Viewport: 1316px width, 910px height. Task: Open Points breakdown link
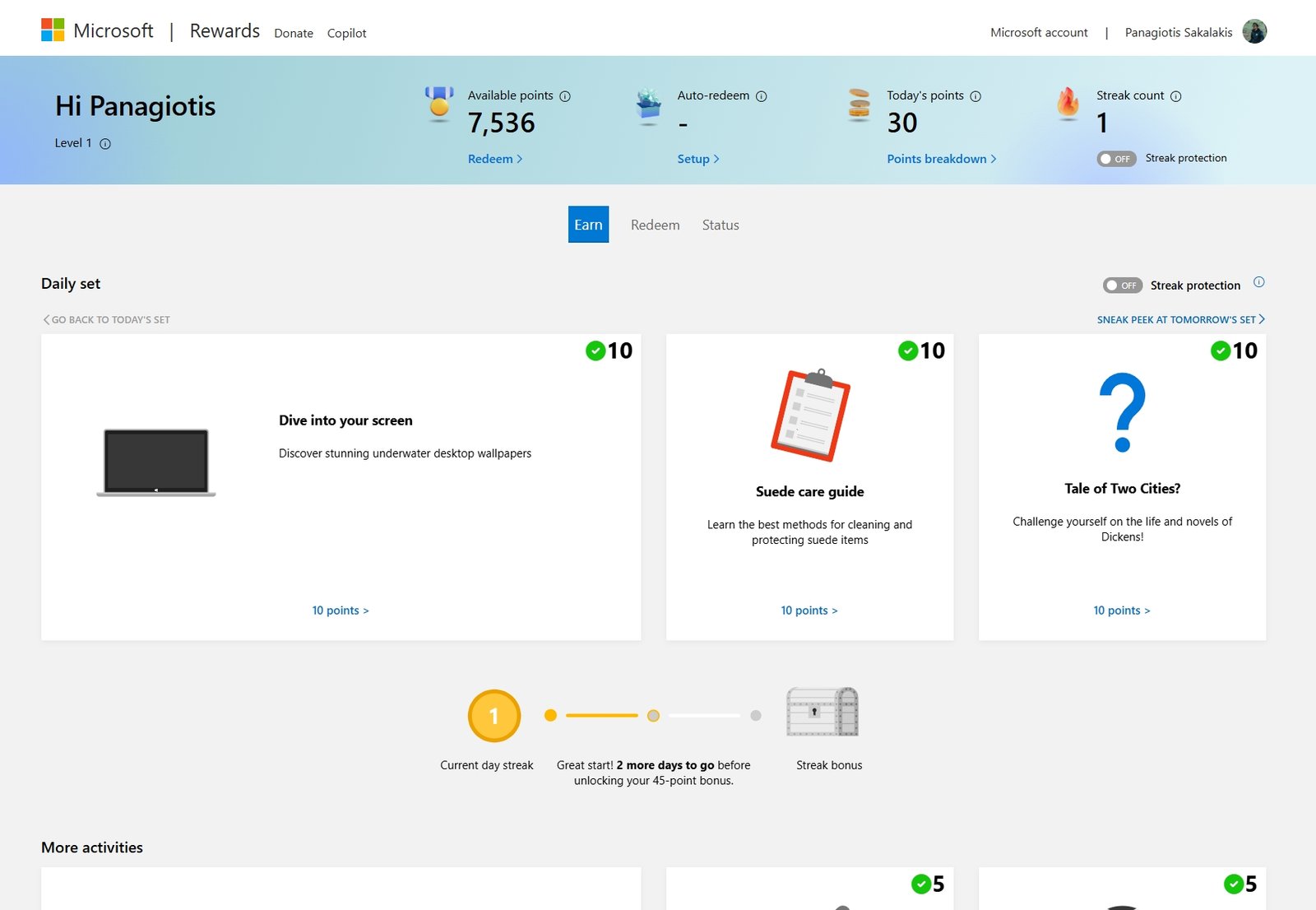pos(942,159)
